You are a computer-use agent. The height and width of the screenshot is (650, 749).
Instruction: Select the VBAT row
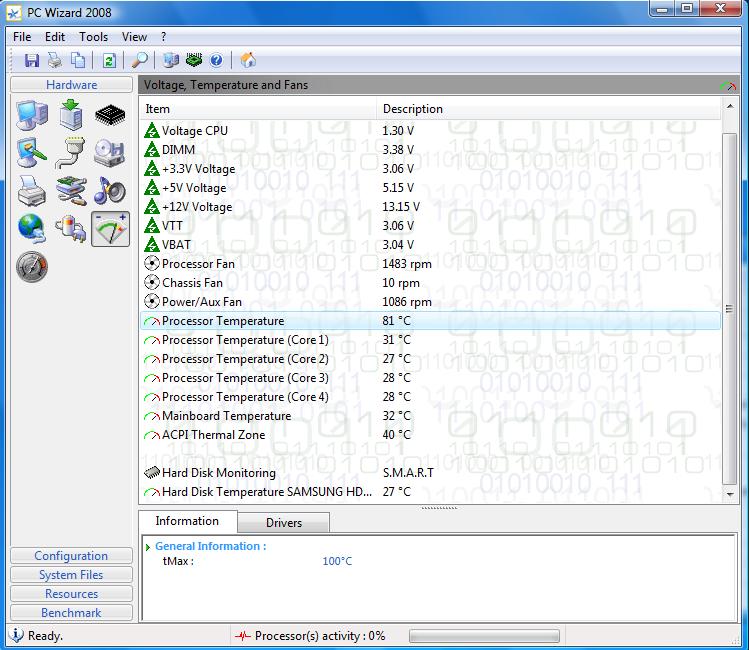tap(430, 245)
